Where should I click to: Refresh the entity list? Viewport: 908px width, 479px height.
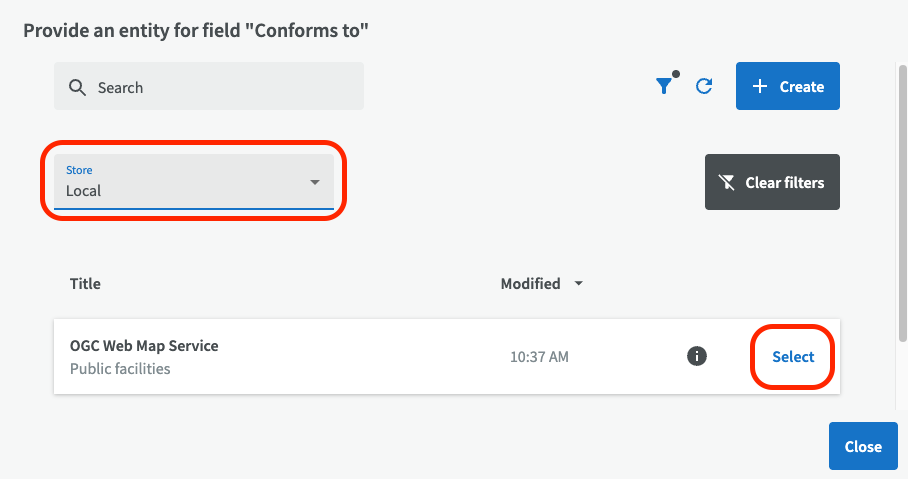(704, 87)
